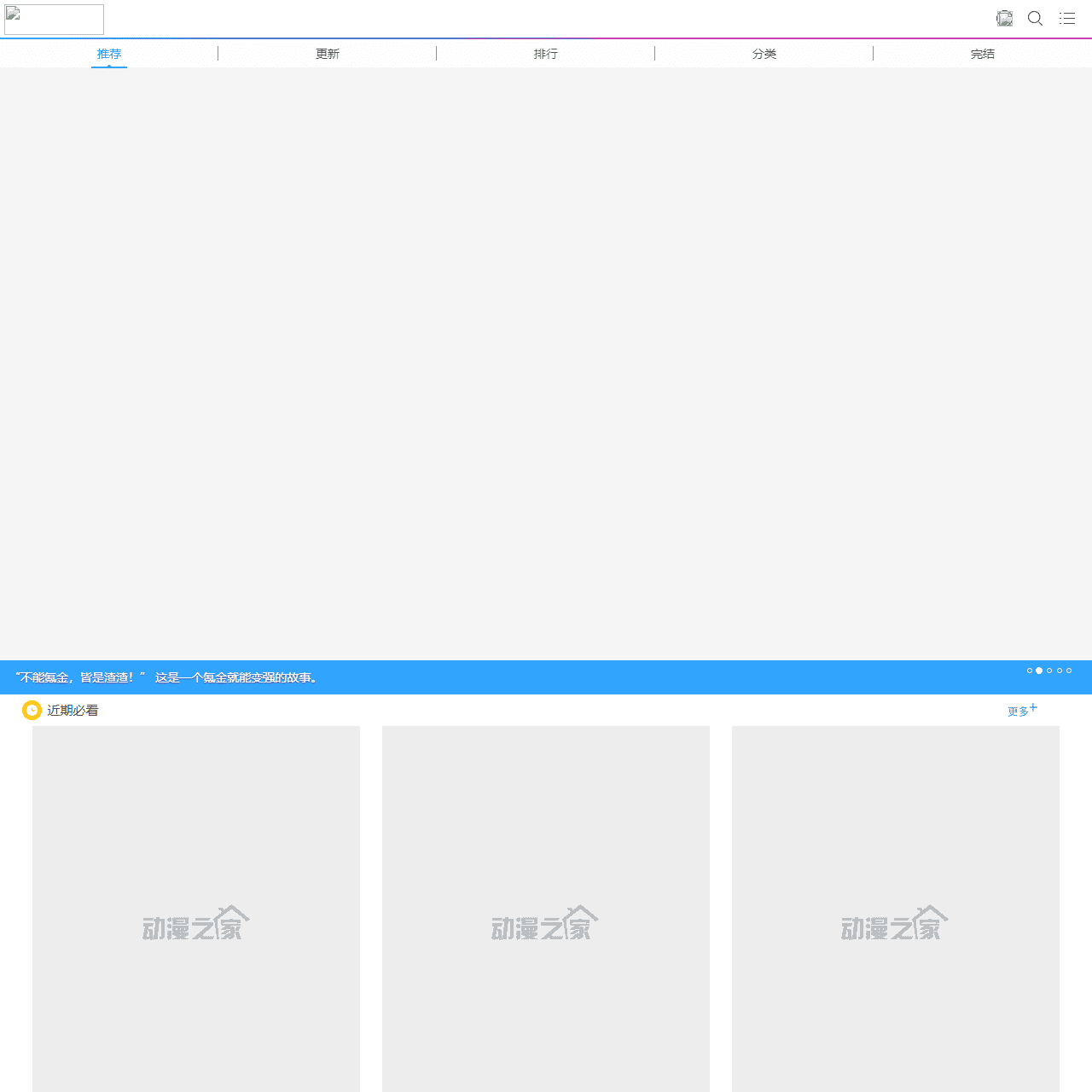Select the third carousel indicator dot
The height and width of the screenshot is (1092, 1092).
1049,671
